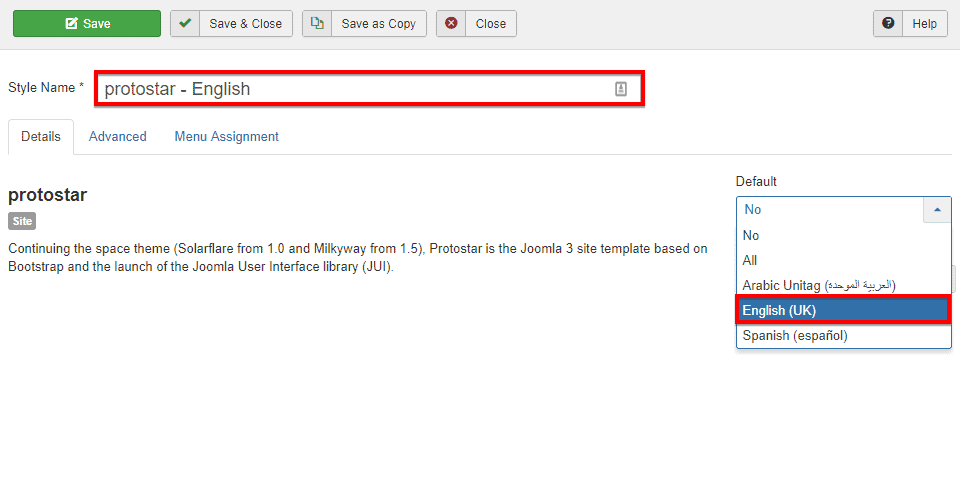
Task: Click inside the Style Name input field
Action: pos(369,89)
